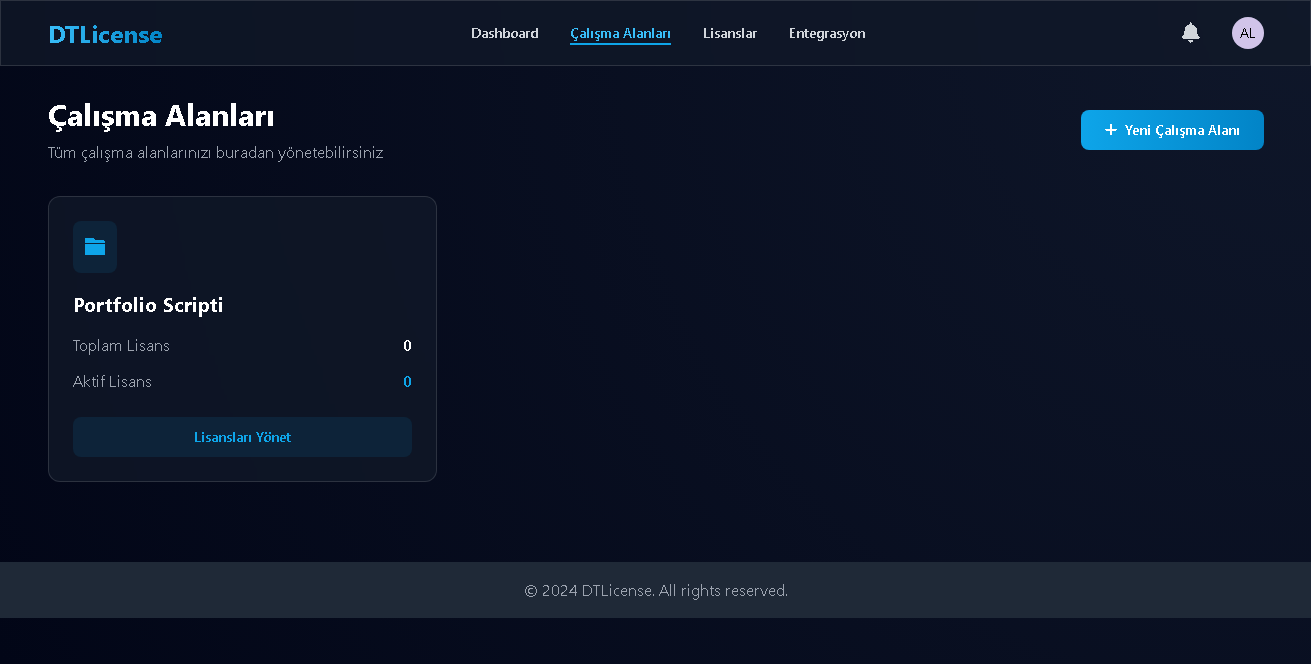The image size is (1311, 664).
Task: Click the footer copyright text
Action: (x=656, y=590)
